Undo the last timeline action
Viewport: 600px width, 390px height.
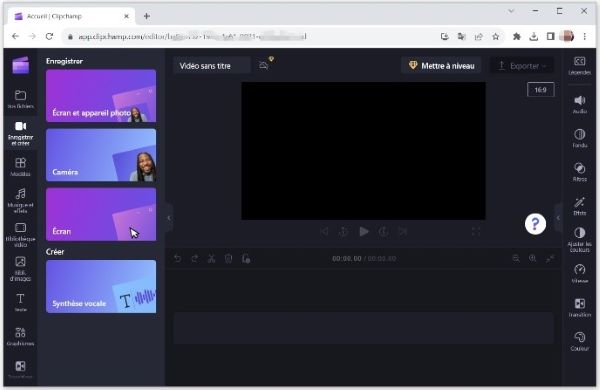point(178,259)
